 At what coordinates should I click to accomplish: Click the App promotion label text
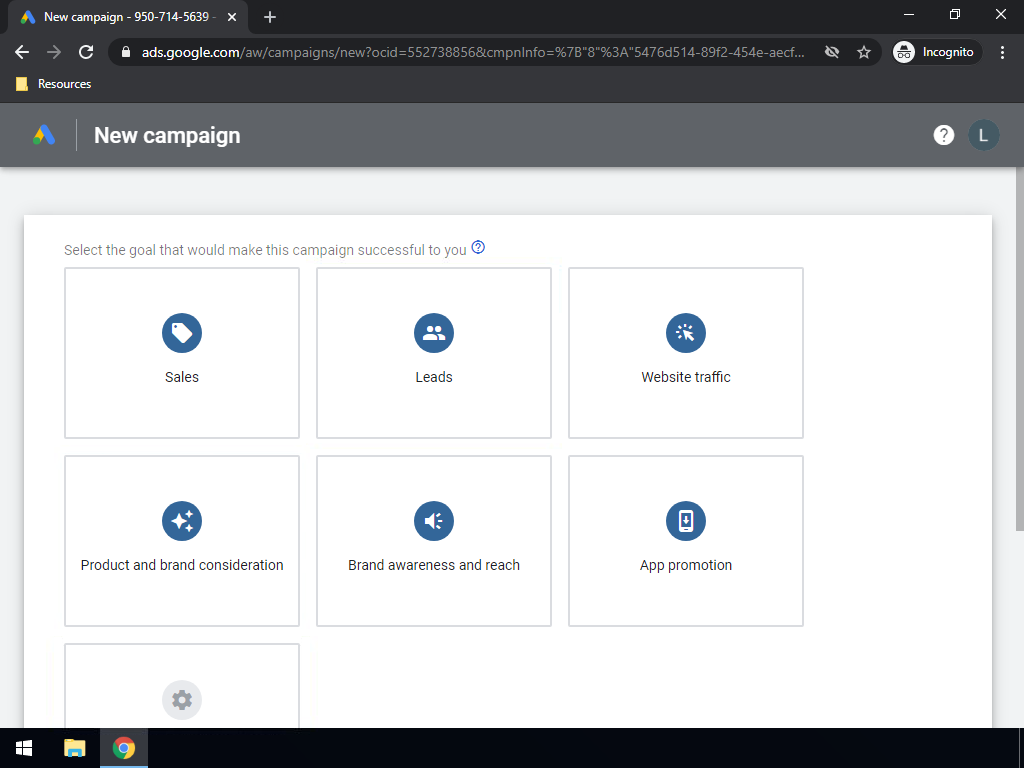tap(686, 566)
